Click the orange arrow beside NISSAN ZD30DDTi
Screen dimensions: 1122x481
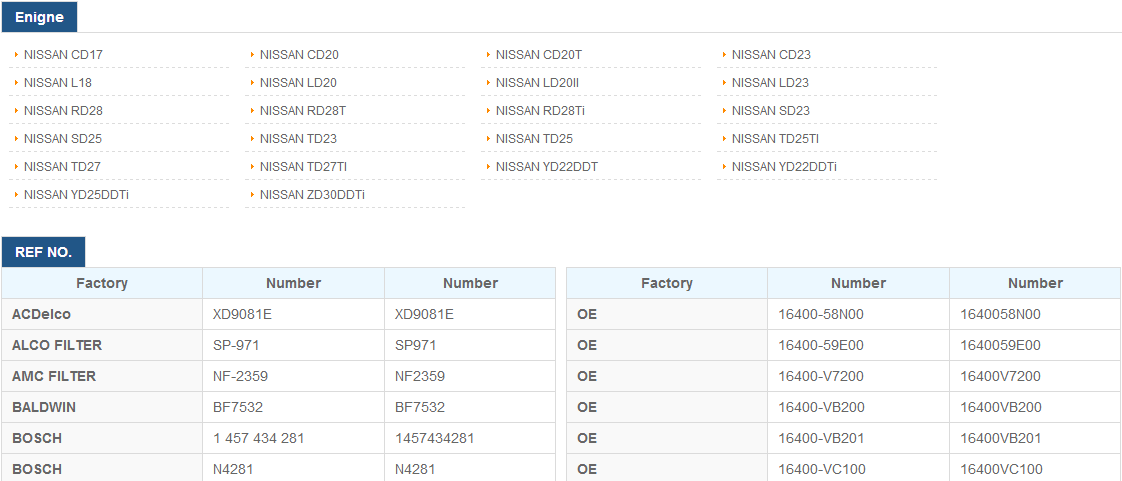pos(253,194)
